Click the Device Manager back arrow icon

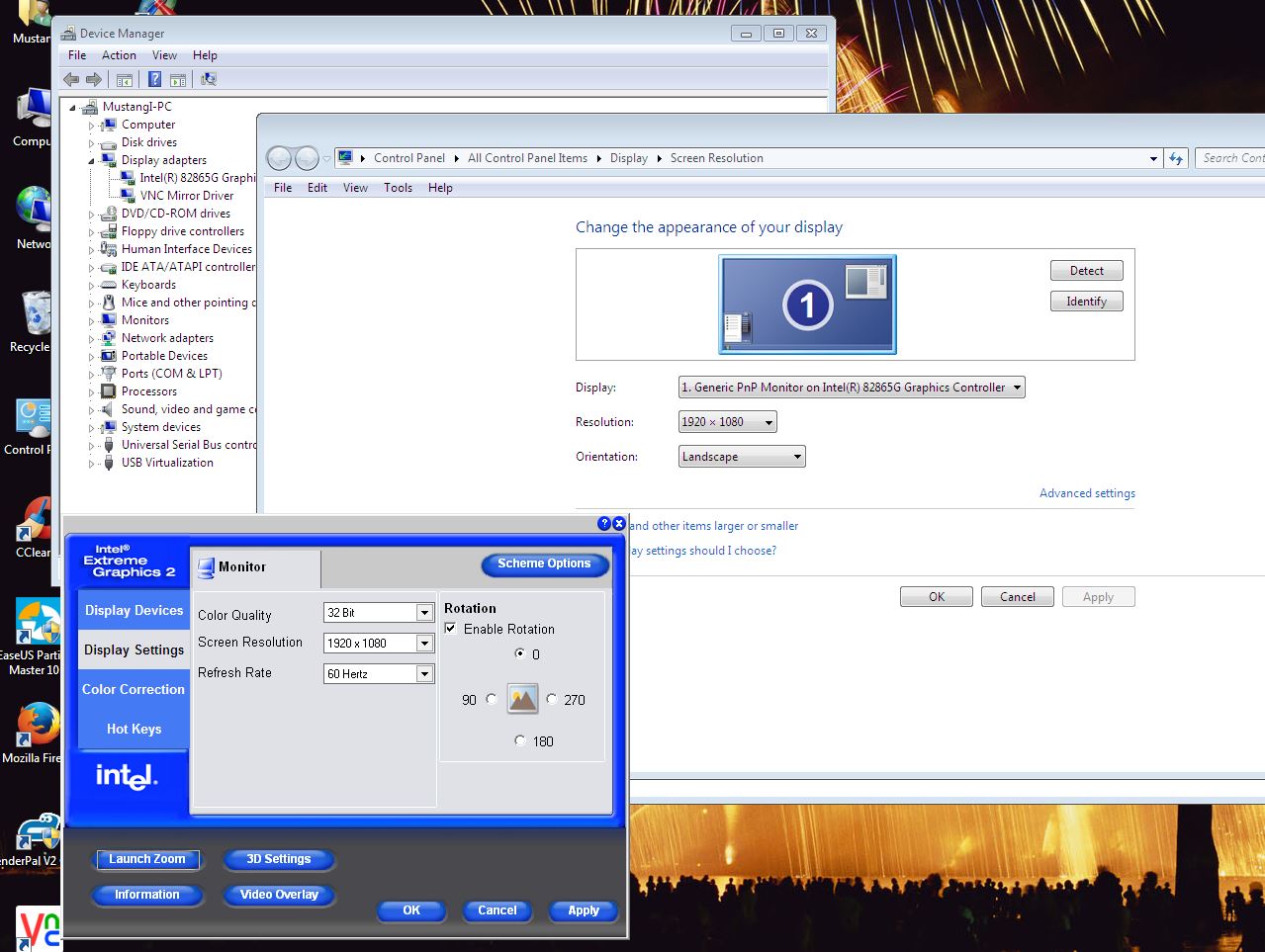(71, 80)
